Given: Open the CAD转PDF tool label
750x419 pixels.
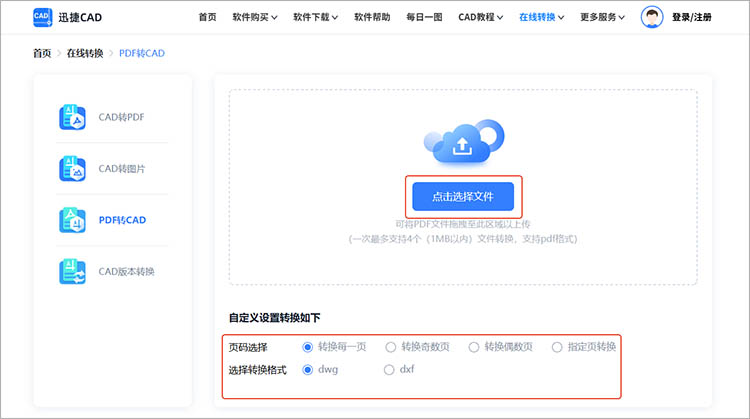Looking at the screenshot, I should tap(121, 117).
